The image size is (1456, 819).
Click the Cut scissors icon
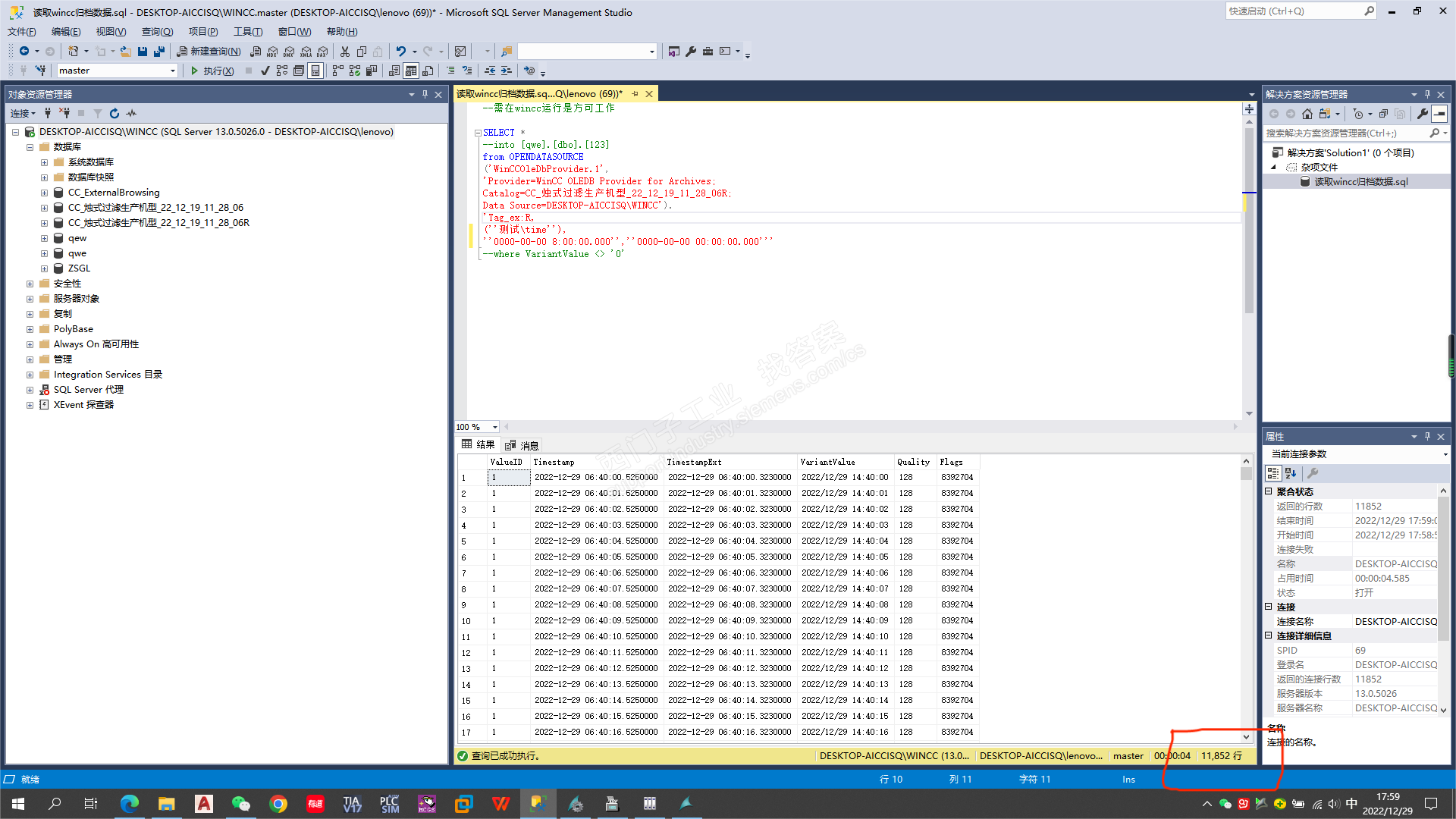point(345,52)
